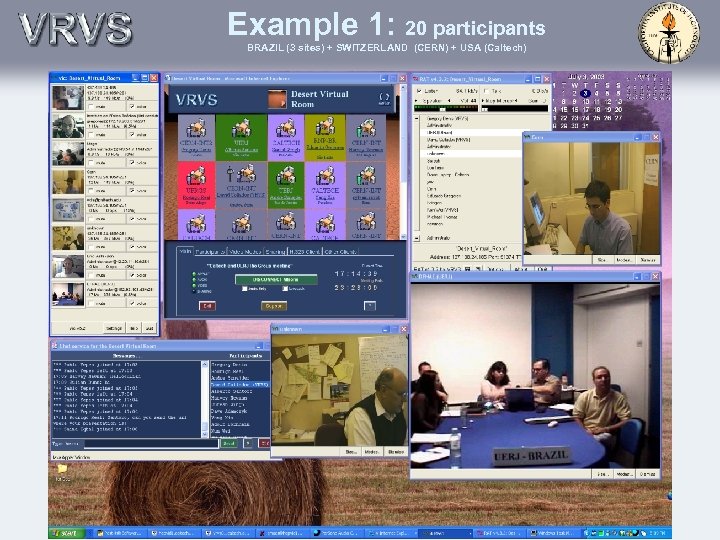This screenshot has height=540, width=720.
Task: Click the green Disconnect button
Action: click(276, 279)
